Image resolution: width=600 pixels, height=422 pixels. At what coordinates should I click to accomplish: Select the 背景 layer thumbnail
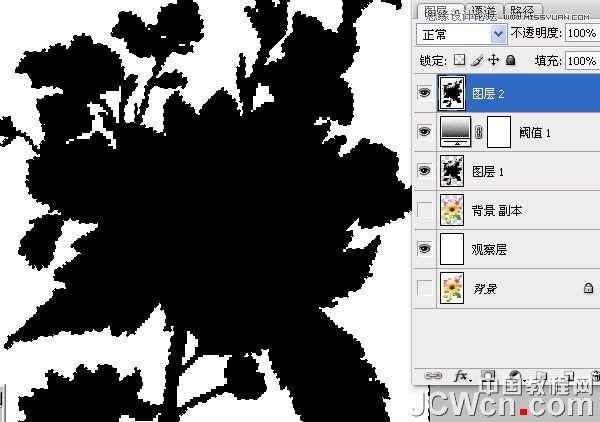[452, 288]
